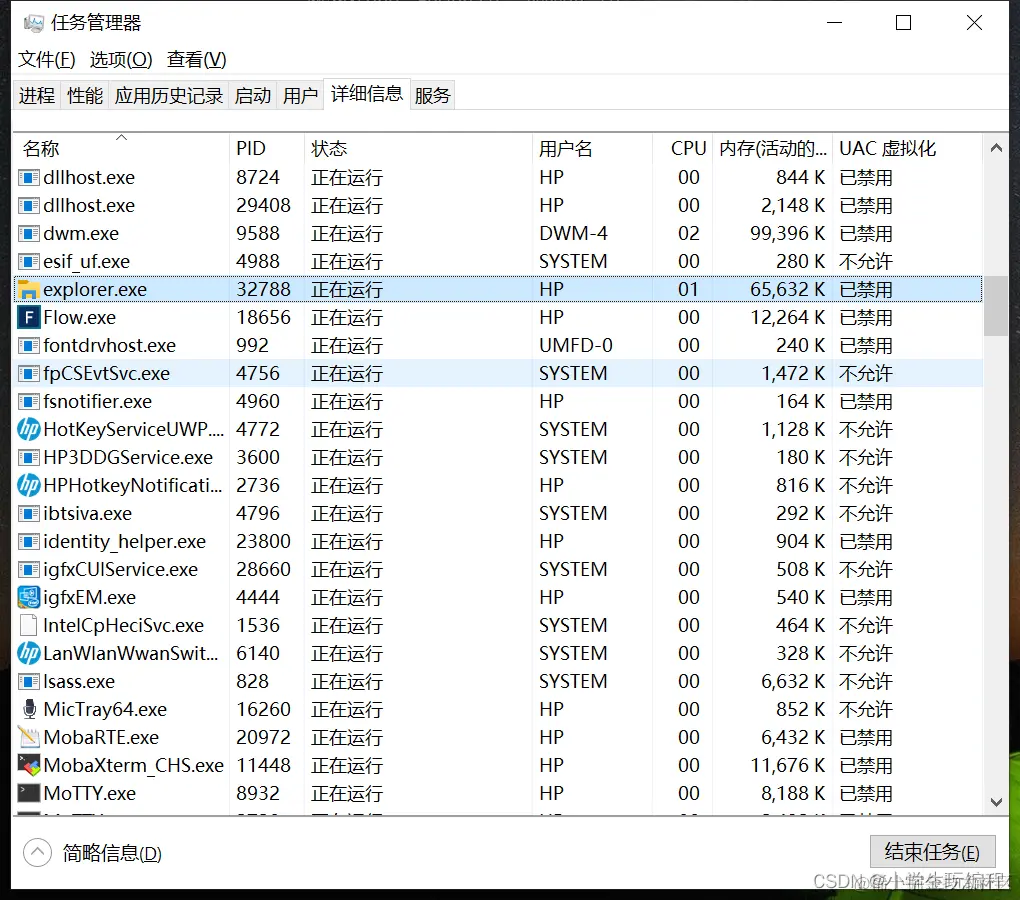This screenshot has height=900, width=1020.
Task: Select PID 32788 of explorer.exe
Action: [263, 289]
